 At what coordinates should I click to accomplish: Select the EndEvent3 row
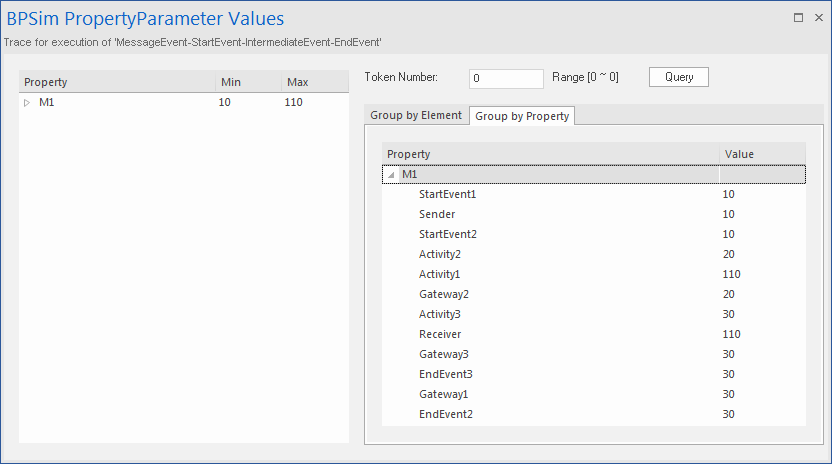coord(445,374)
